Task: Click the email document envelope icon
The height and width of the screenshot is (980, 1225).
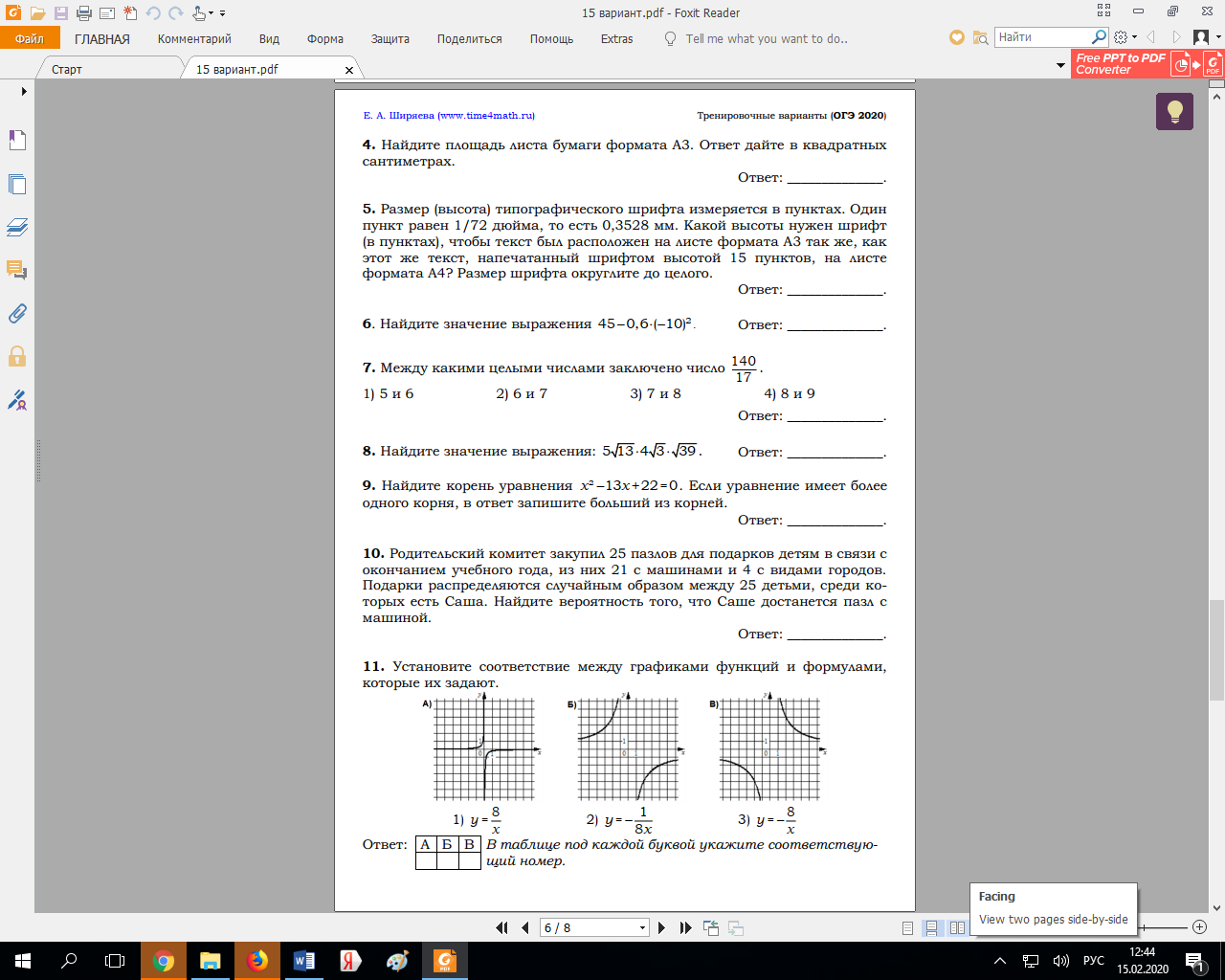Action: point(107,13)
